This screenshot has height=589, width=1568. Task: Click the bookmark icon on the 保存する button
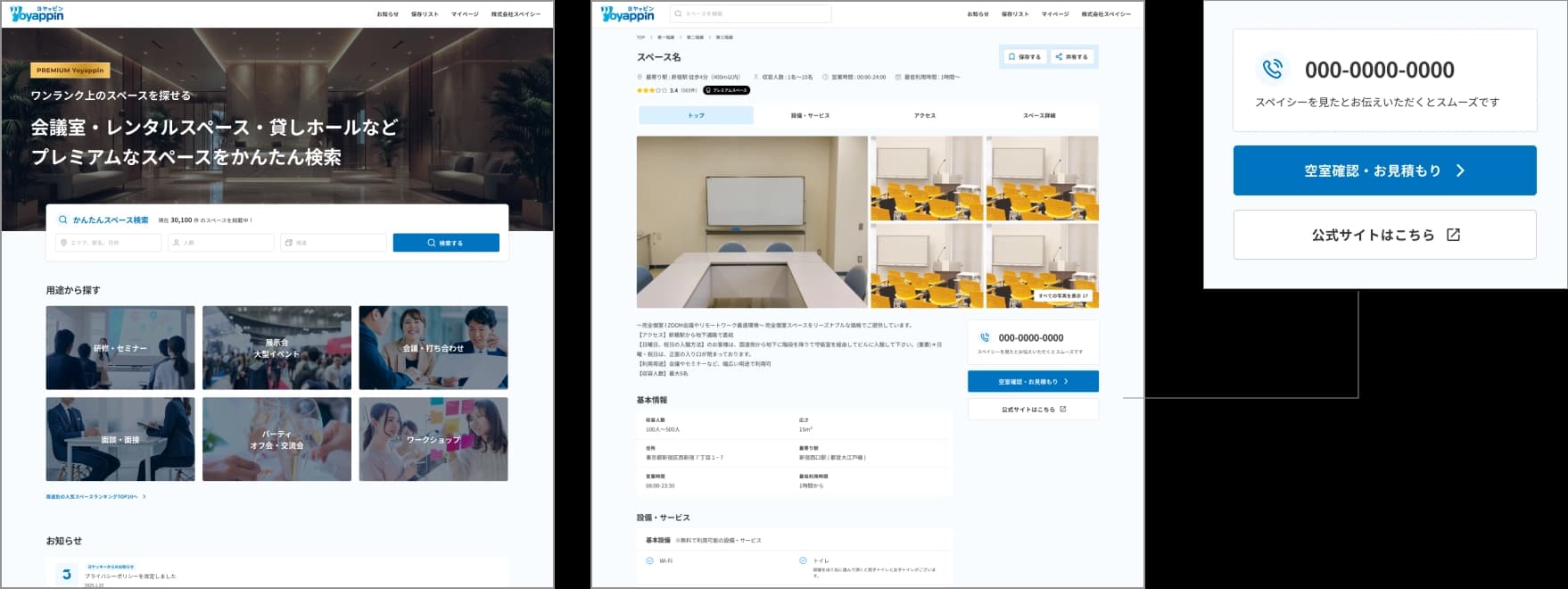pos(1011,57)
